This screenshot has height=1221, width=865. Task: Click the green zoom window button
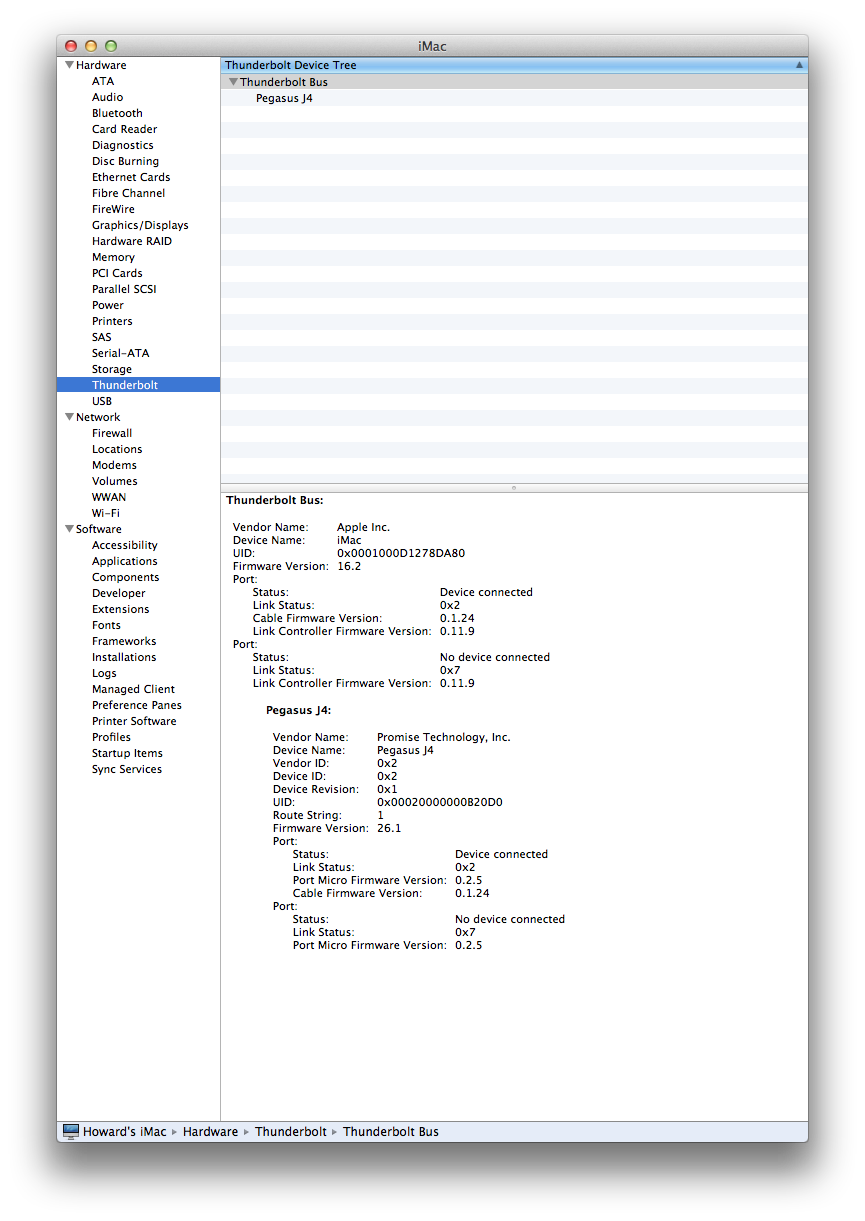(111, 46)
